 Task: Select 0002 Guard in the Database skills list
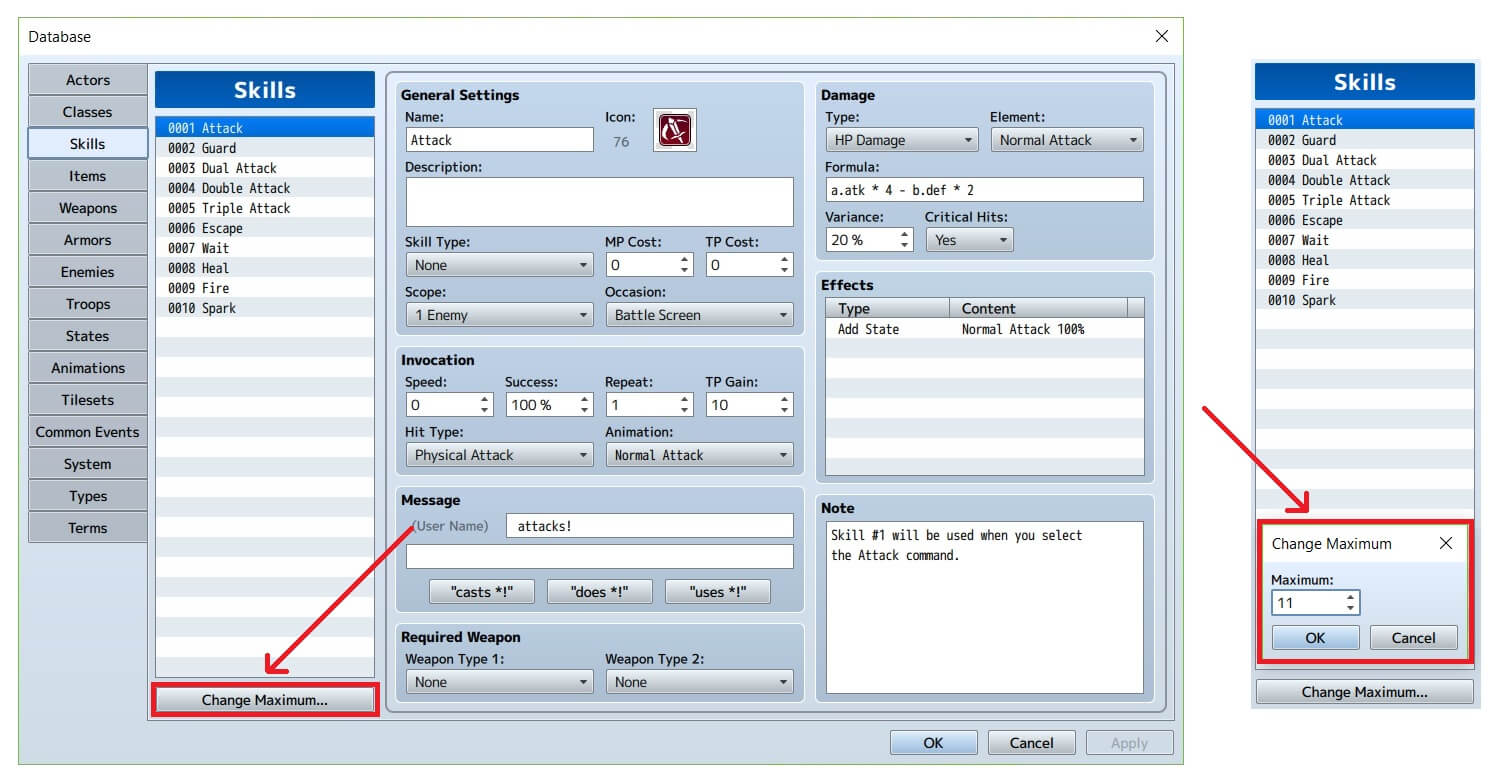(265, 148)
